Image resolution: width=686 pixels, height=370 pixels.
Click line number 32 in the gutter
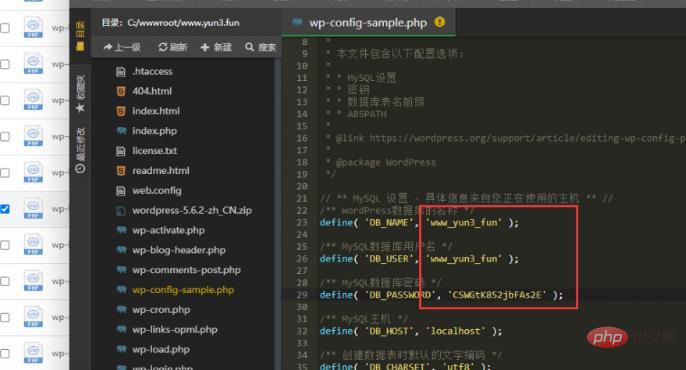click(x=302, y=331)
